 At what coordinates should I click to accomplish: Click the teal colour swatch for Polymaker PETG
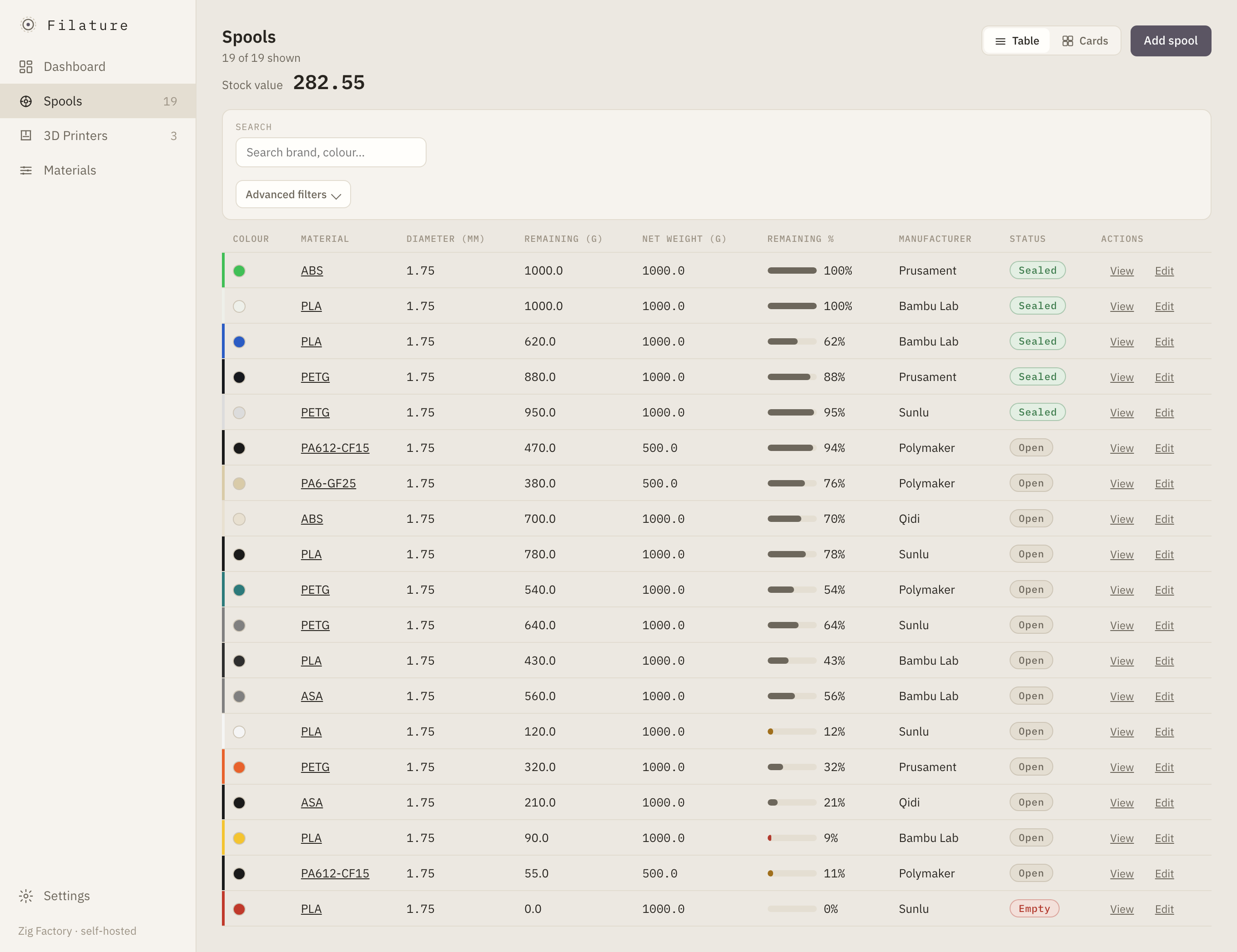(x=239, y=590)
